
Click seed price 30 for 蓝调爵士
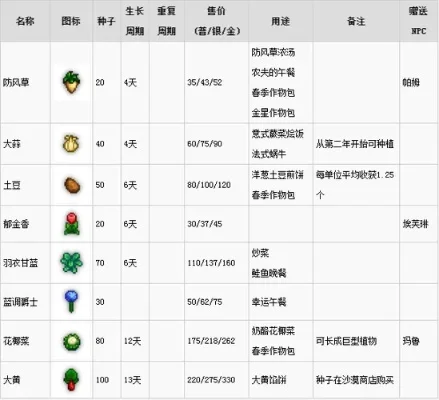(100, 302)
